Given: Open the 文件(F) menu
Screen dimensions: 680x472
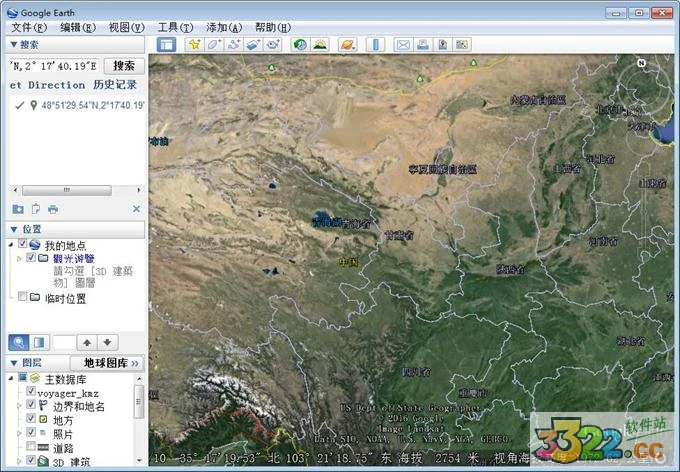Looking at the screenshot, I should pos(29,27).
